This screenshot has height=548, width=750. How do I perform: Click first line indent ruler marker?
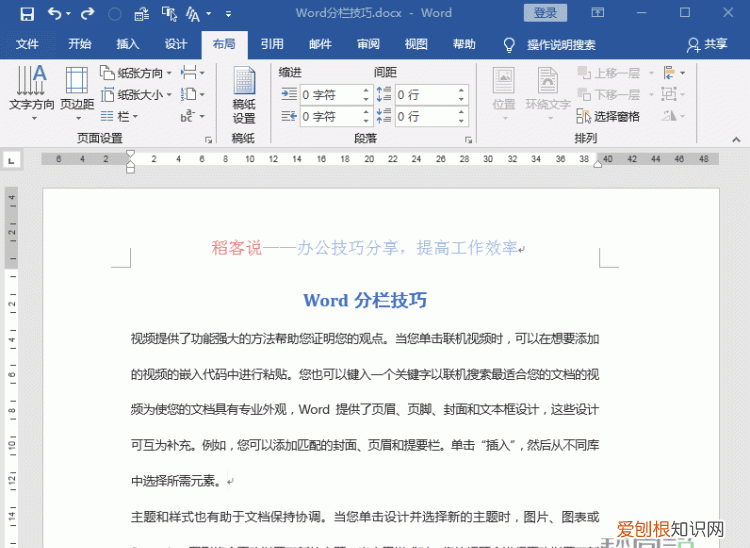130,154
